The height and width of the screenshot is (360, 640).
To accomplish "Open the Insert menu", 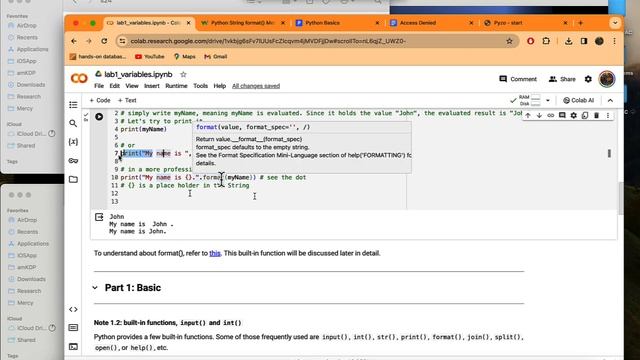I will coord(151,86).
